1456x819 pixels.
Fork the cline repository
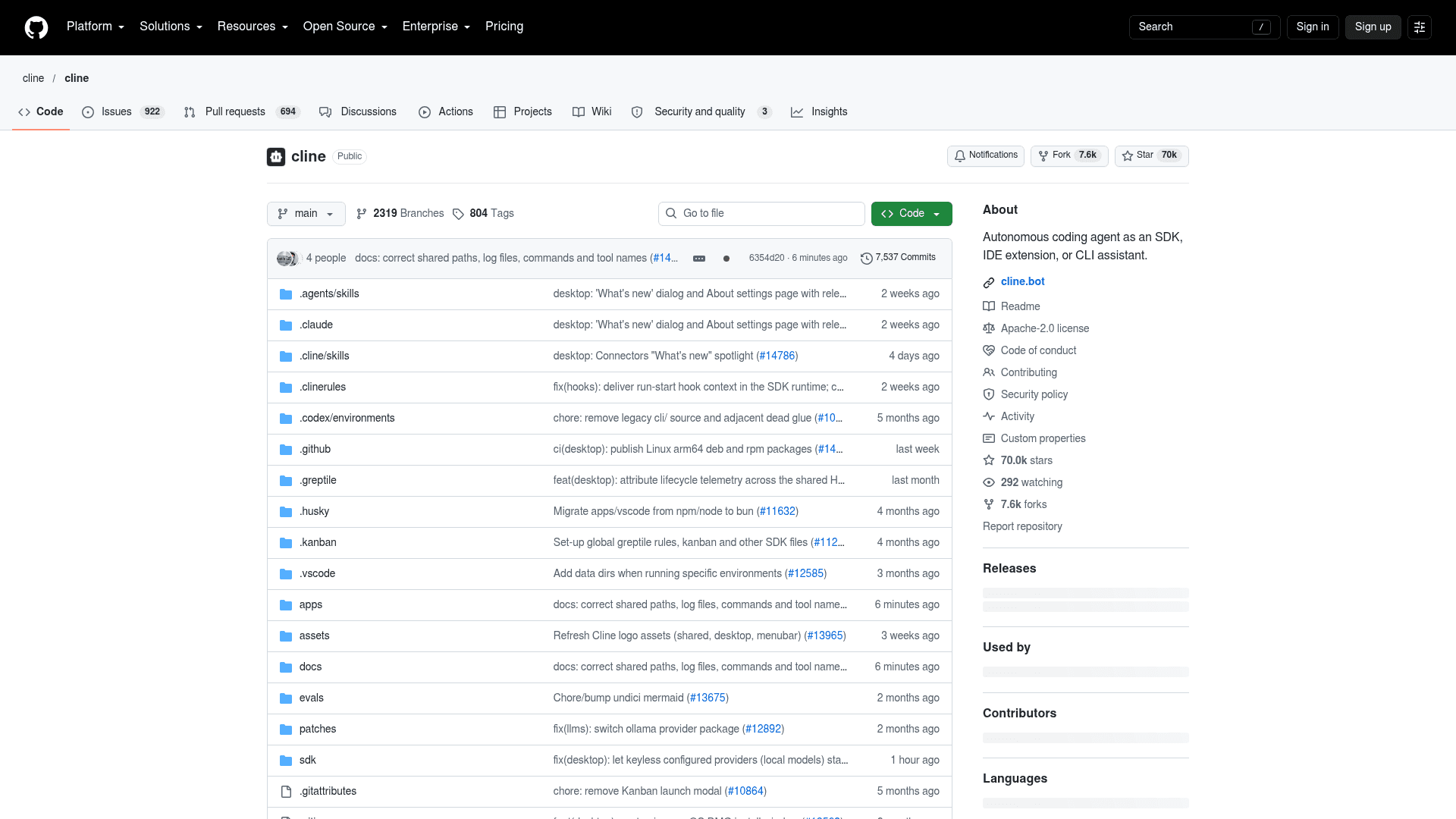1069,156
